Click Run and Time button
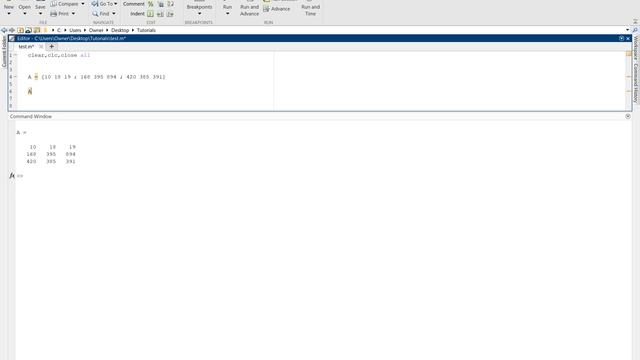This screenshot has height=360, width=640. pyautogui.click(x=310, y=10)
